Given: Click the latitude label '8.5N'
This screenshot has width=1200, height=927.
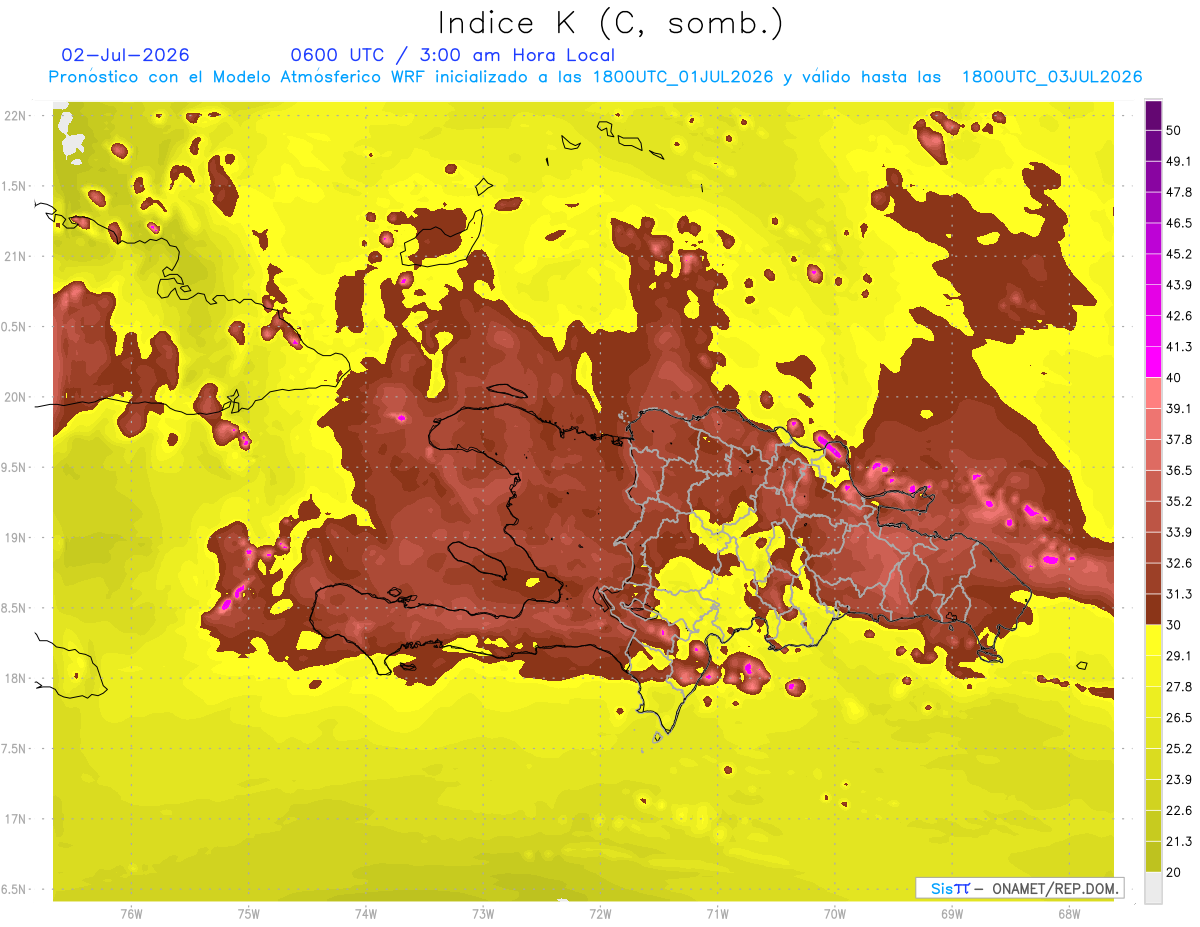Looking at the screenshot, I should (15, 608).
